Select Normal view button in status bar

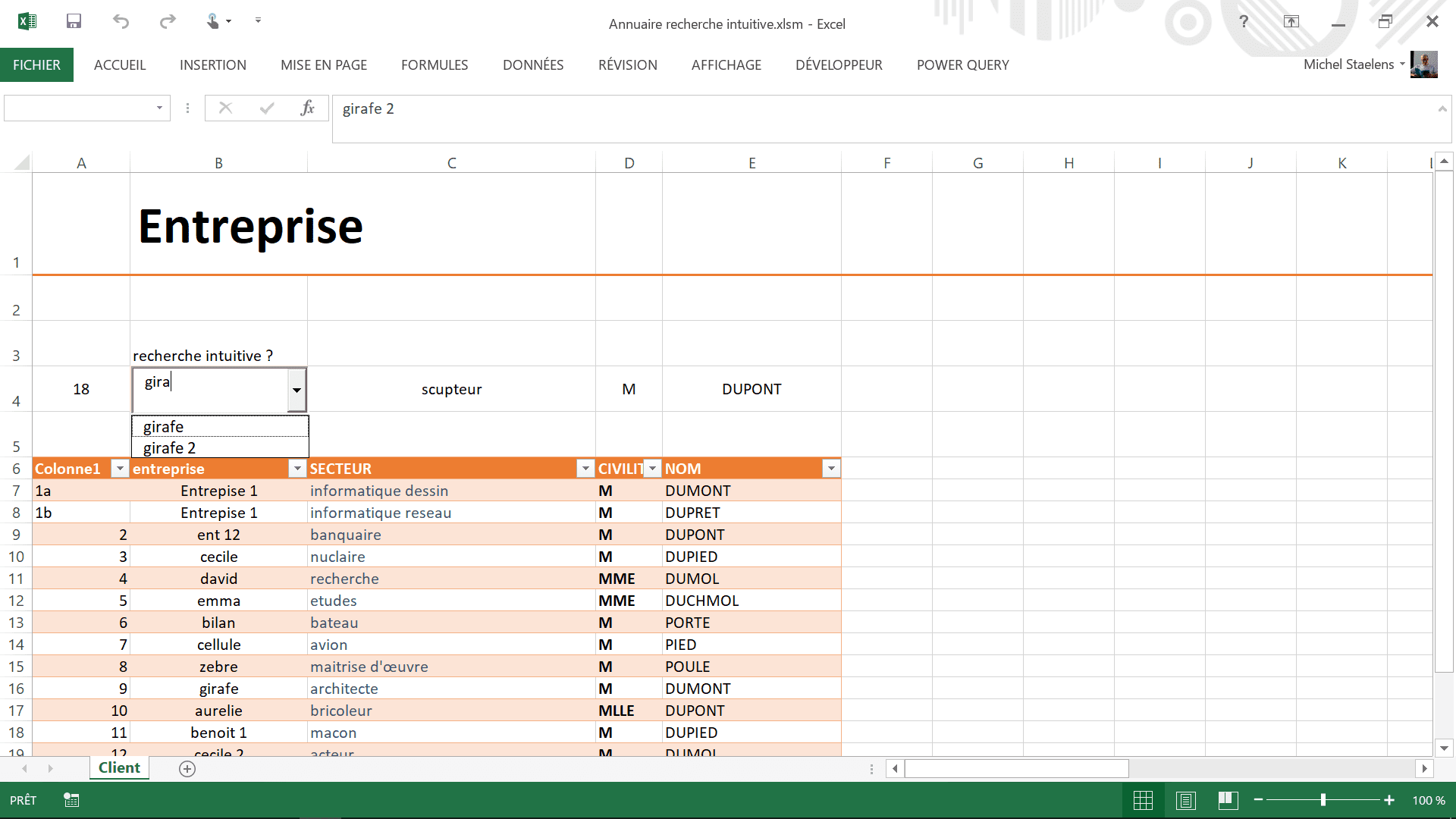(1143, 800)
